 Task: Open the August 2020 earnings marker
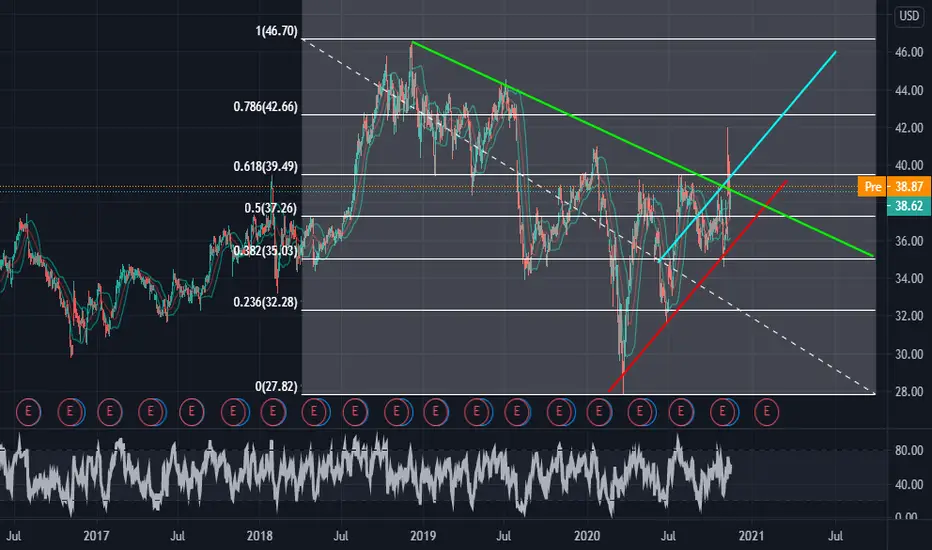point(681,411)
